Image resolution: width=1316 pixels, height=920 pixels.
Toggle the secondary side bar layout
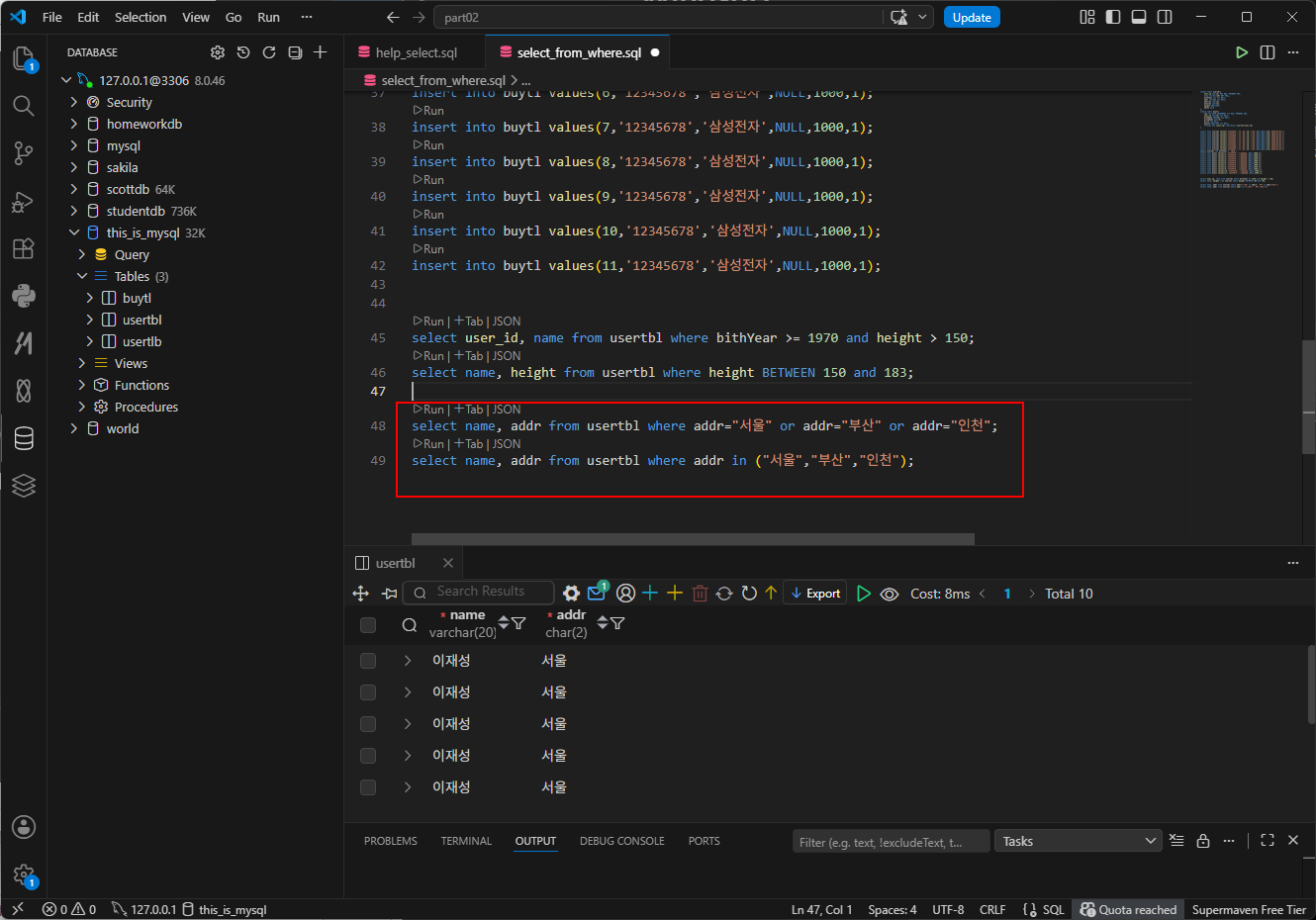point(1165,17)
